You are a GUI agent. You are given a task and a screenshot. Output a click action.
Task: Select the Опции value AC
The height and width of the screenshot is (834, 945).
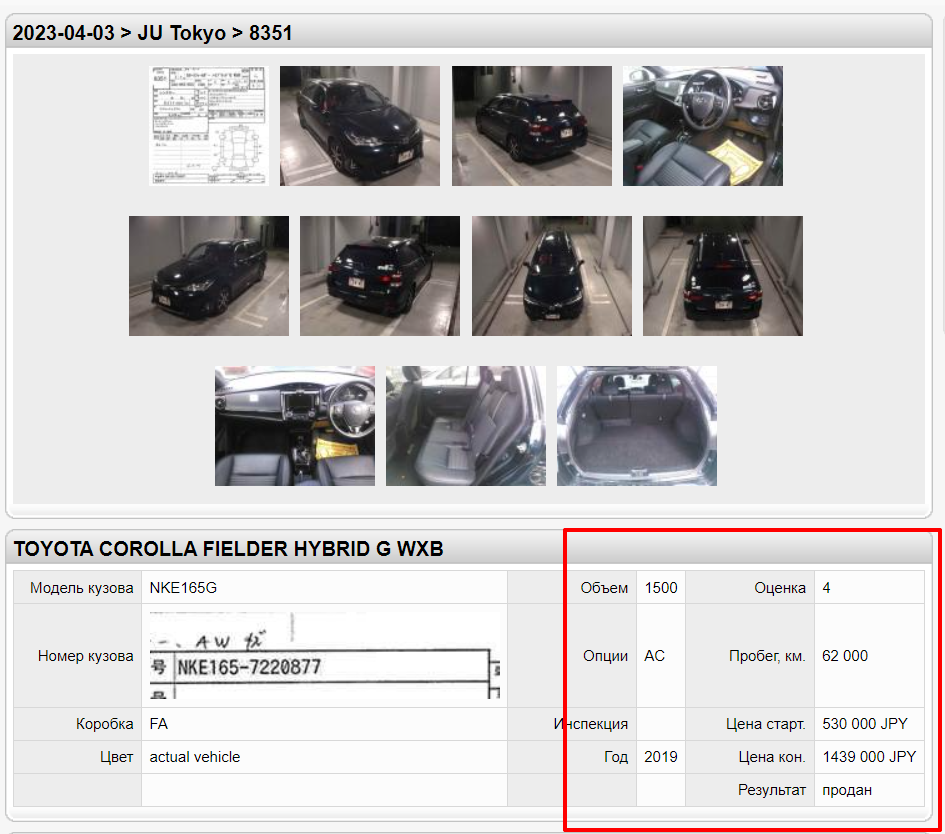pos(655,656)
